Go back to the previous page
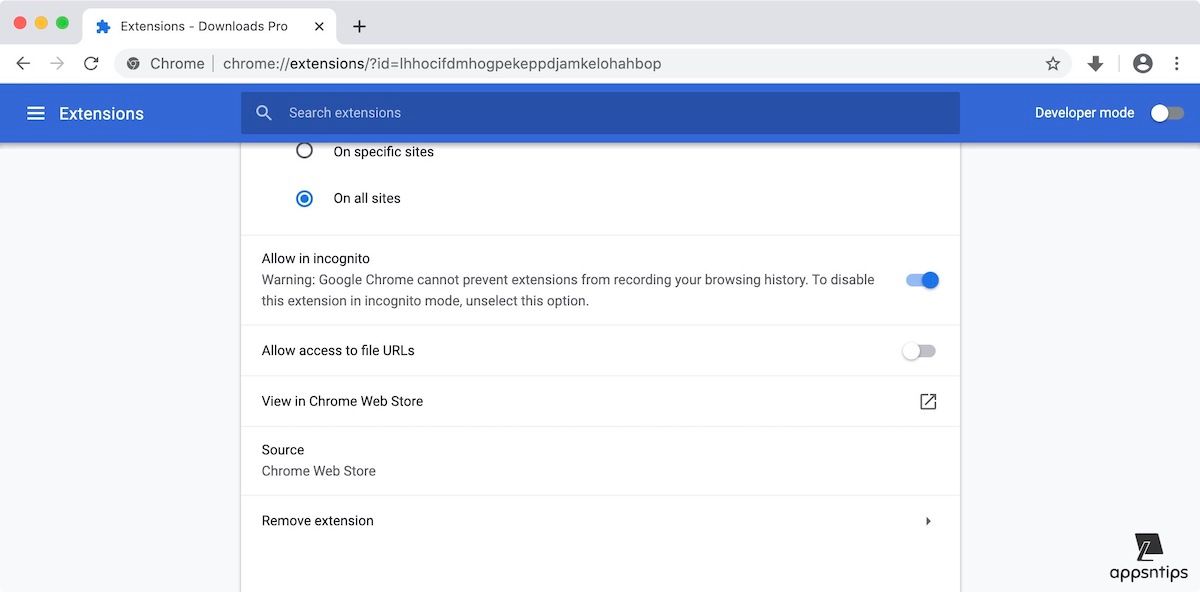Screen dimensions: 1200x592 click(23, 63)
